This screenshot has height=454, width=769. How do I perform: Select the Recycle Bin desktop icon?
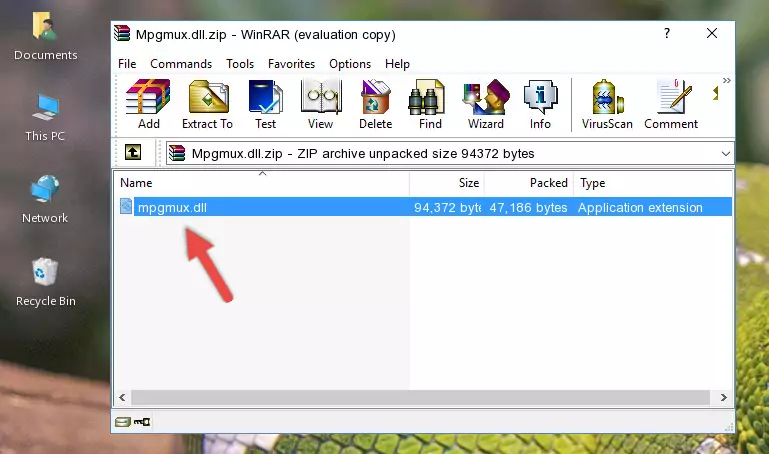[x=45, y=283]
